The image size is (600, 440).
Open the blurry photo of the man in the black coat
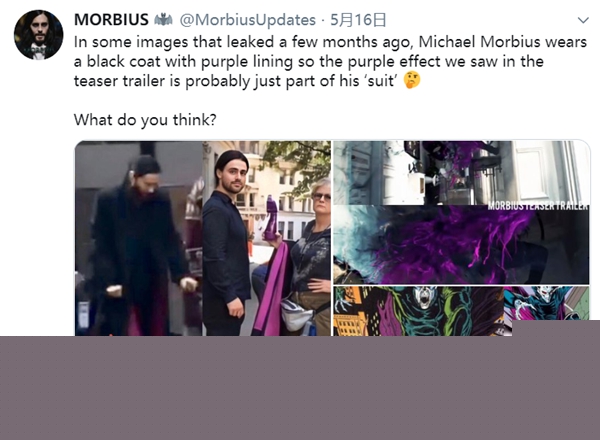[x=138, y=238]
